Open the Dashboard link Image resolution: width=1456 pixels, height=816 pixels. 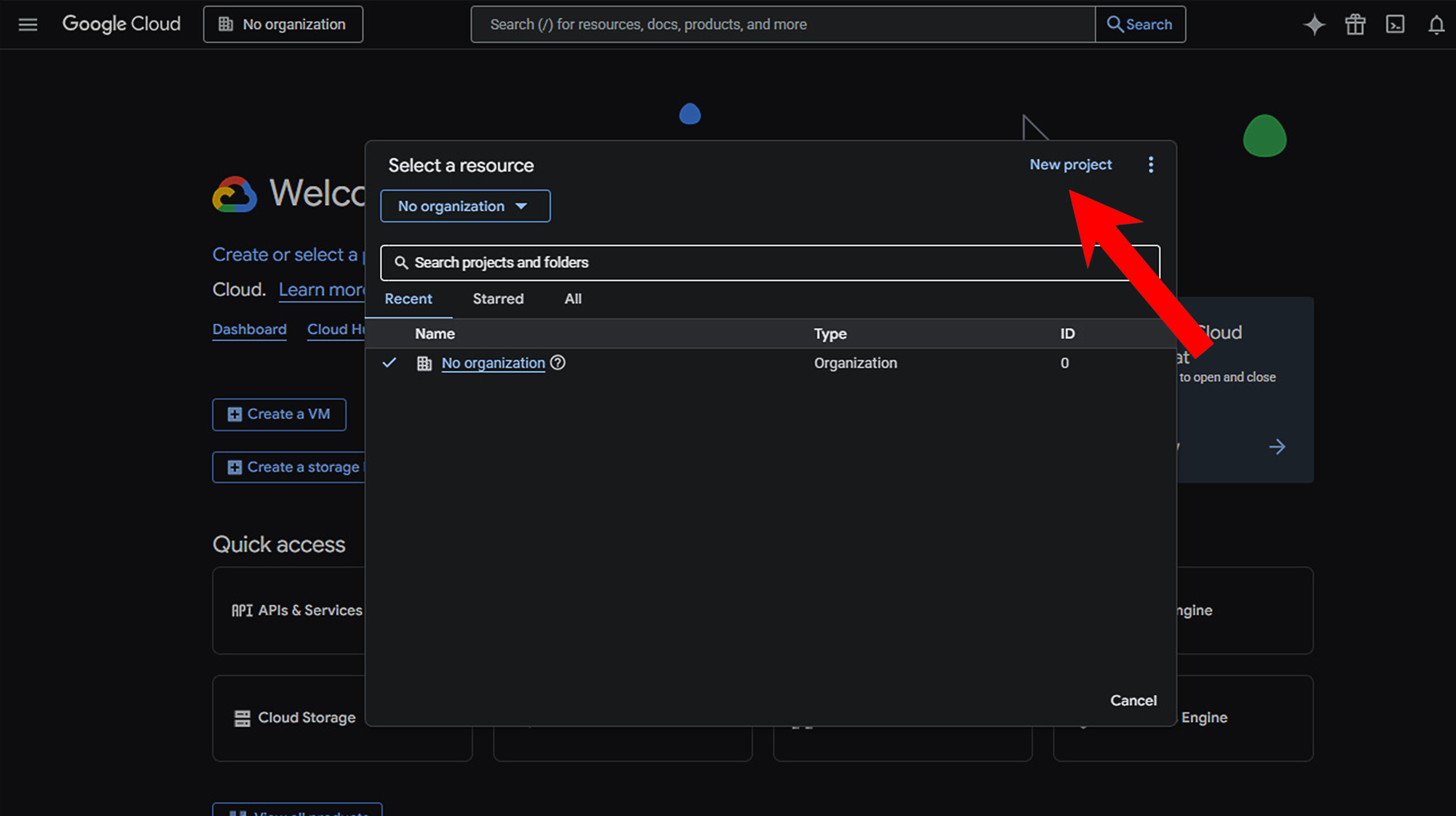(x=249, y=330)
